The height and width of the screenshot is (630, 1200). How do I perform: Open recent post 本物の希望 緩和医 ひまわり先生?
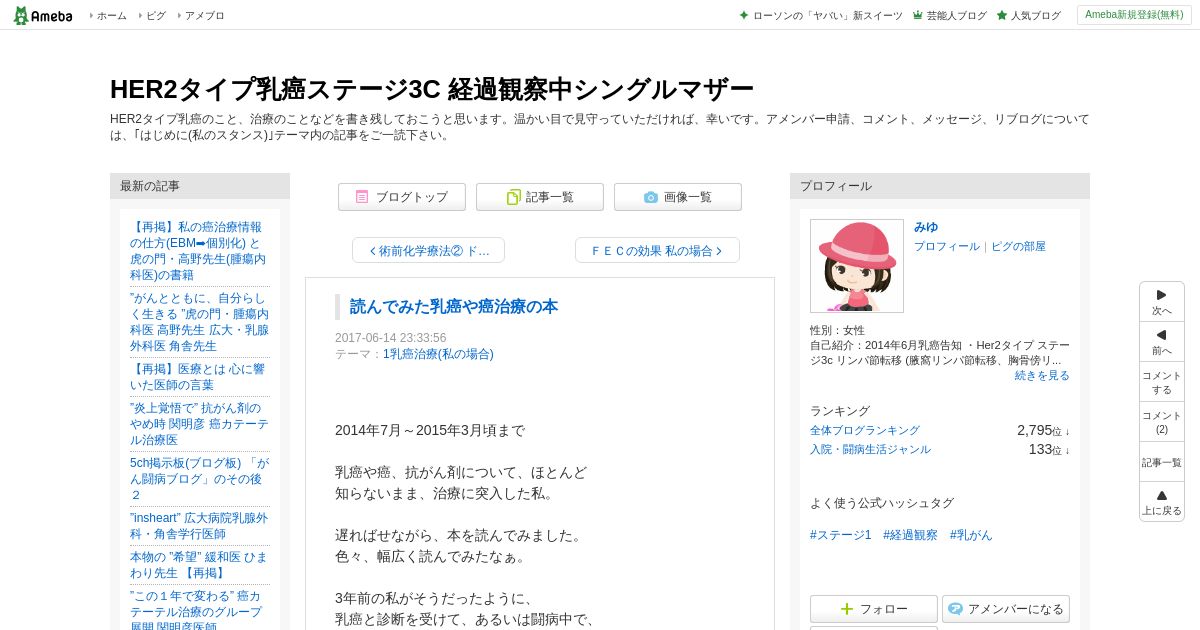point(199,565)
